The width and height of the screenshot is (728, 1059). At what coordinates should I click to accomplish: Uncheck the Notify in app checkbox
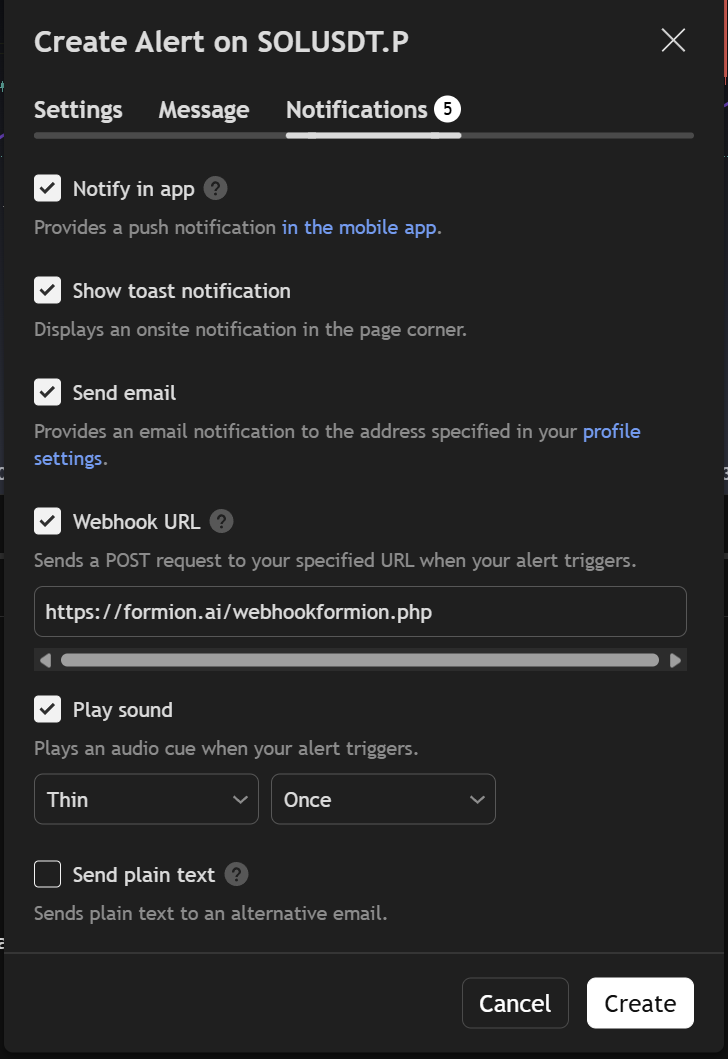coord(48,188)
